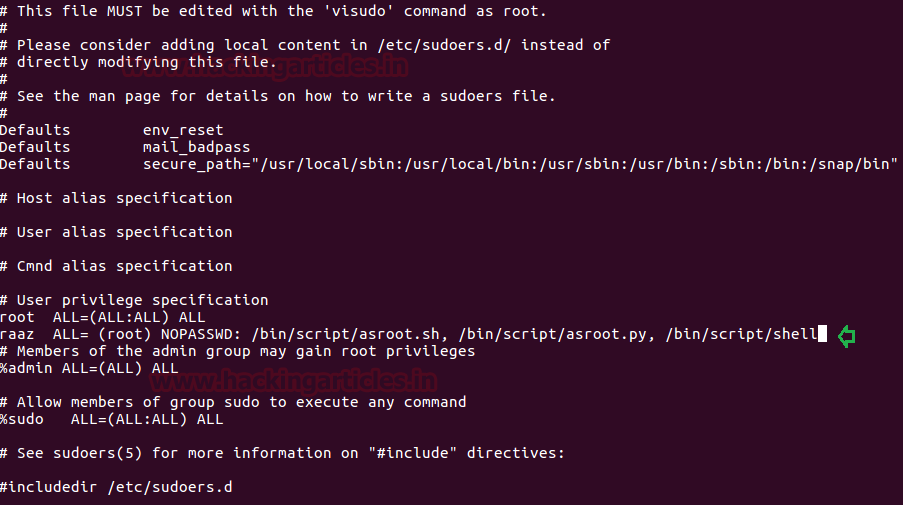The image size is (903, 505).
Task: Select the 'mail_badpass' Defaults value
Action: pyautogui.click(x=196, y=147)
